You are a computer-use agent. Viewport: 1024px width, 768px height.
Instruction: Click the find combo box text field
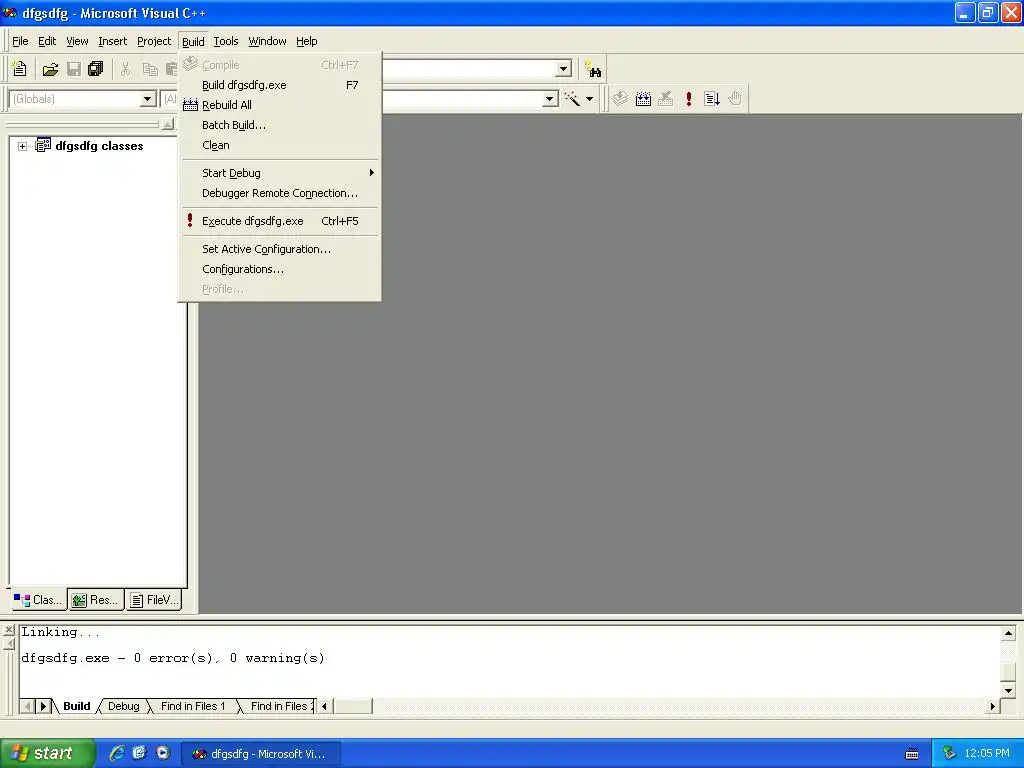pyautogui.click(x=468, y=69)
